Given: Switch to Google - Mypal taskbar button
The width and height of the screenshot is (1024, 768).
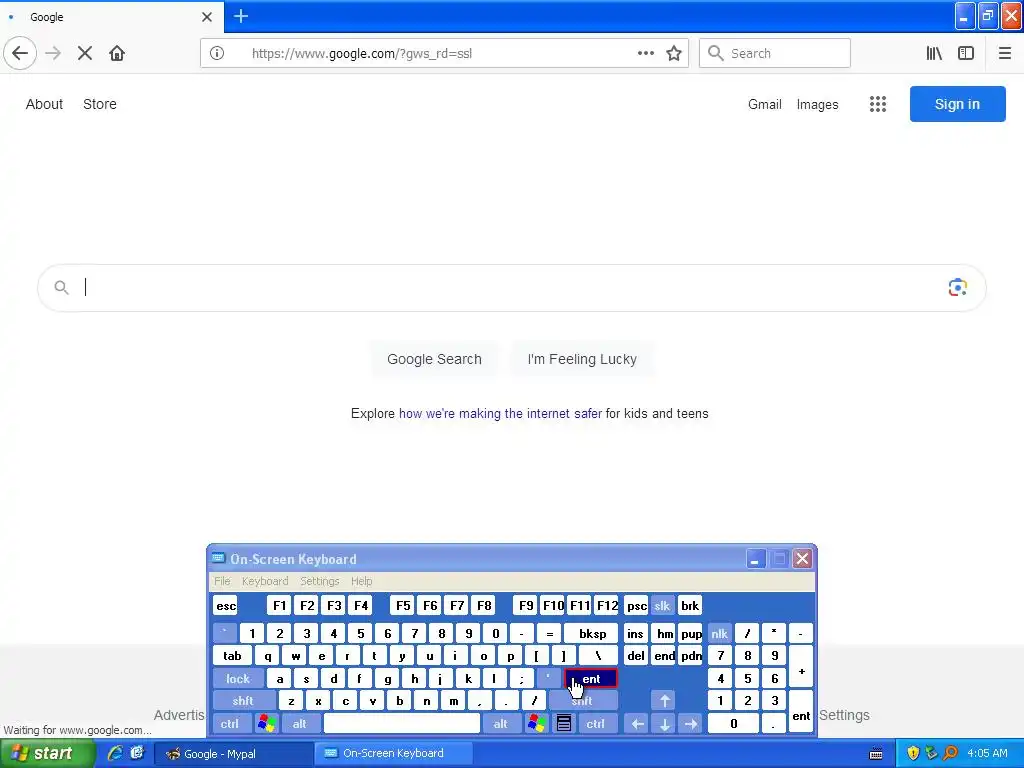Looking at the screenshot, I should (x=232, y=753).
